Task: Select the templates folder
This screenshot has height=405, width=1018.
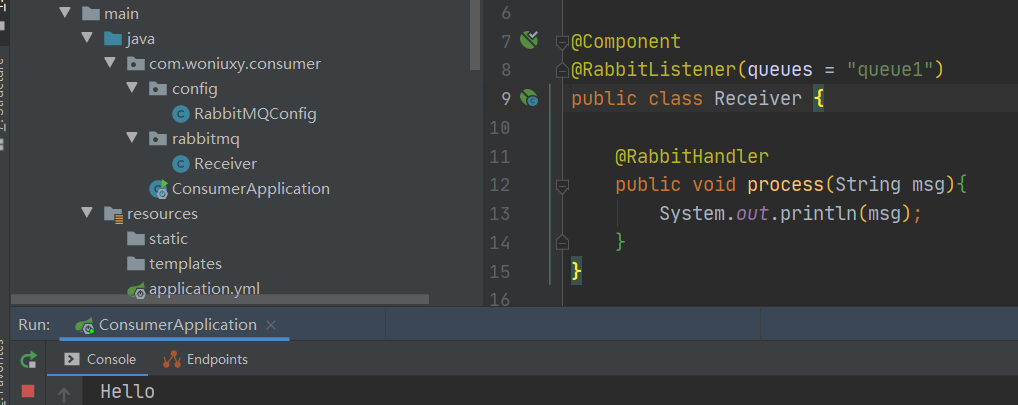Action: point(185,264)
